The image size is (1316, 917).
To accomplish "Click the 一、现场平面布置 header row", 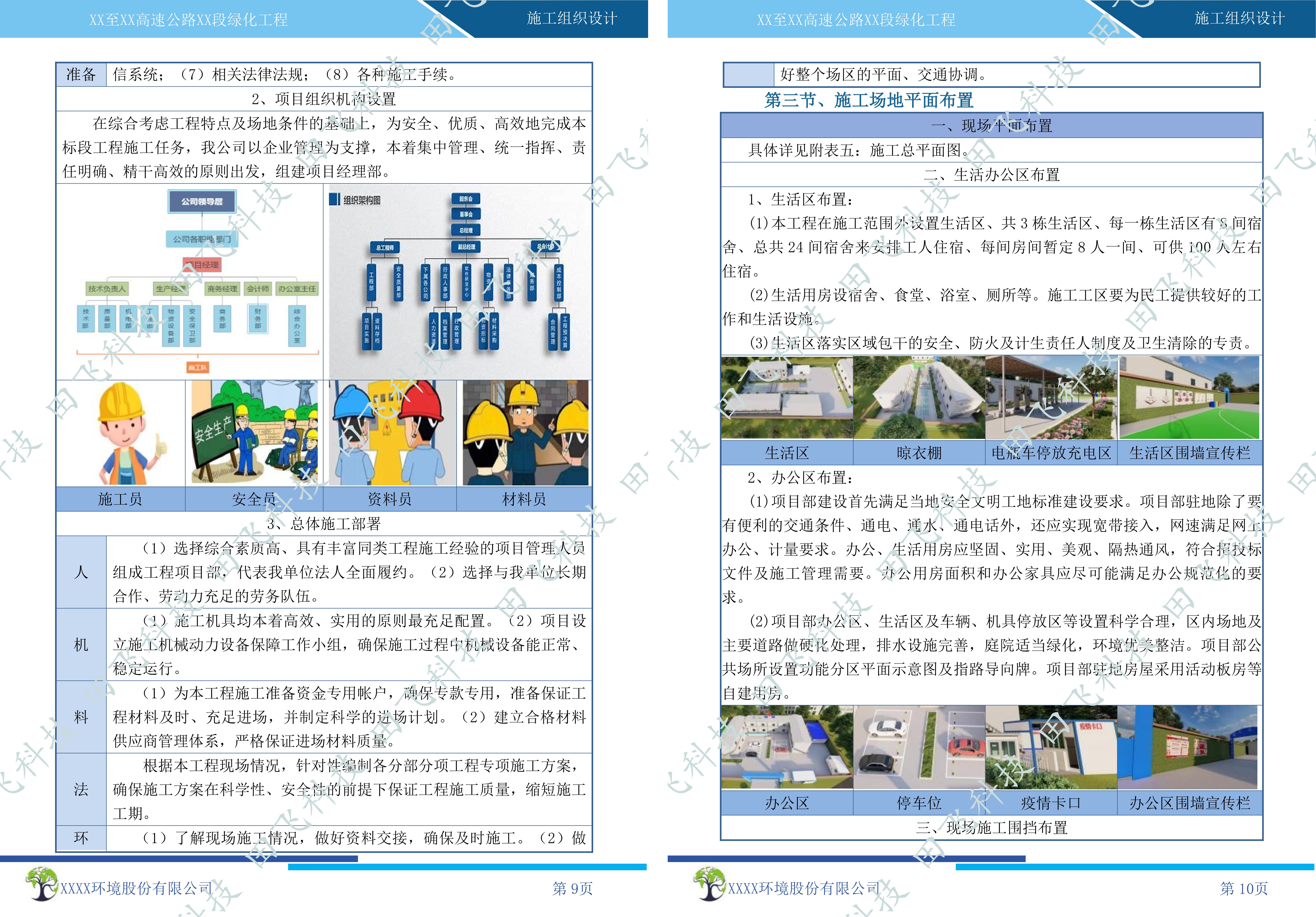I will [992, 126].
